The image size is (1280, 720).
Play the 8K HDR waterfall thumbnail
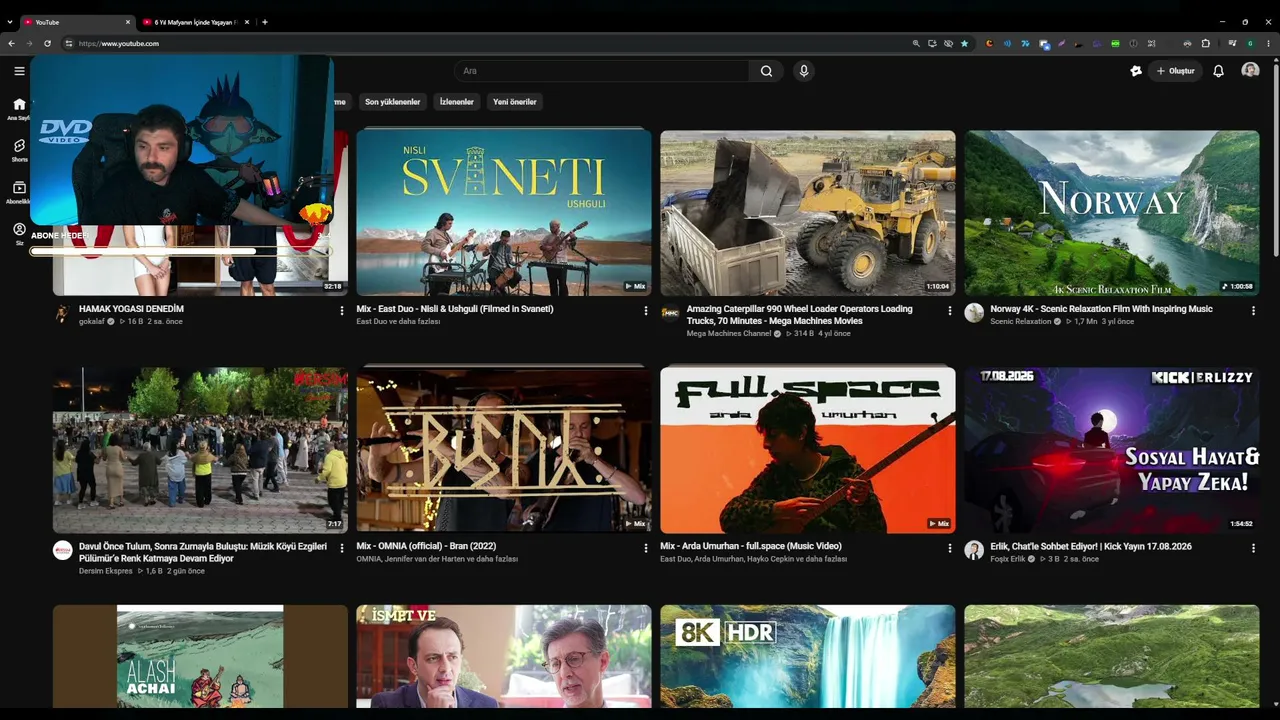point(808,657)
